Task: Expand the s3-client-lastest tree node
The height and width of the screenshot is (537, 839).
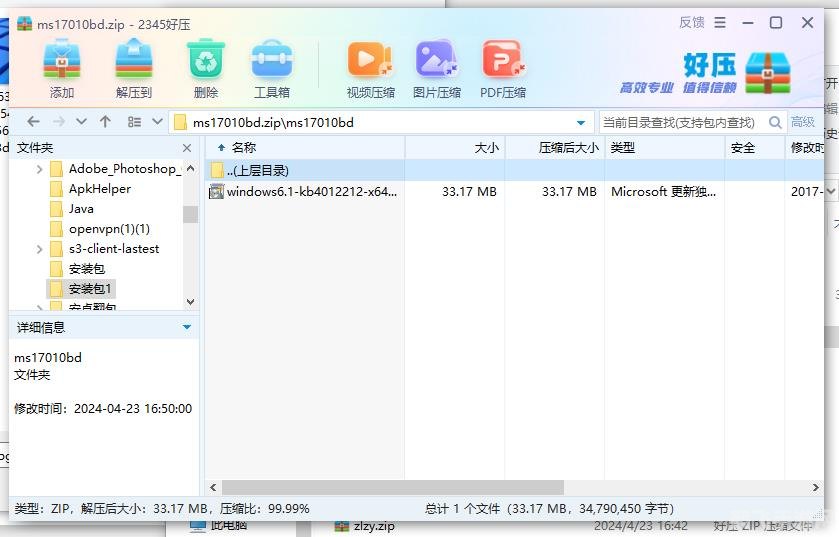Action: click(x=39, y=249)
